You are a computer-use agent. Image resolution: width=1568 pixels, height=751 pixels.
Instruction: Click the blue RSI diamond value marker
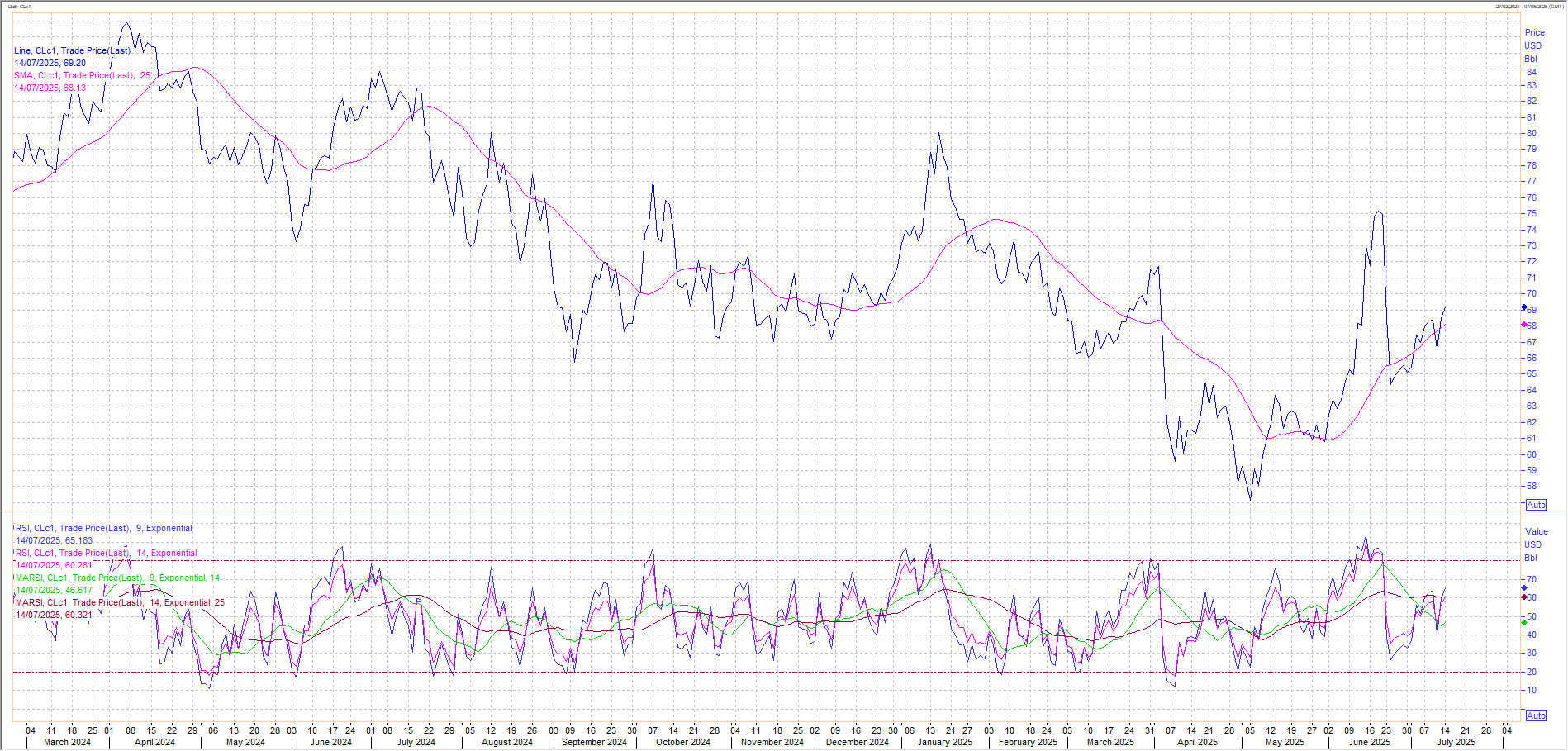click(1524, 587)
